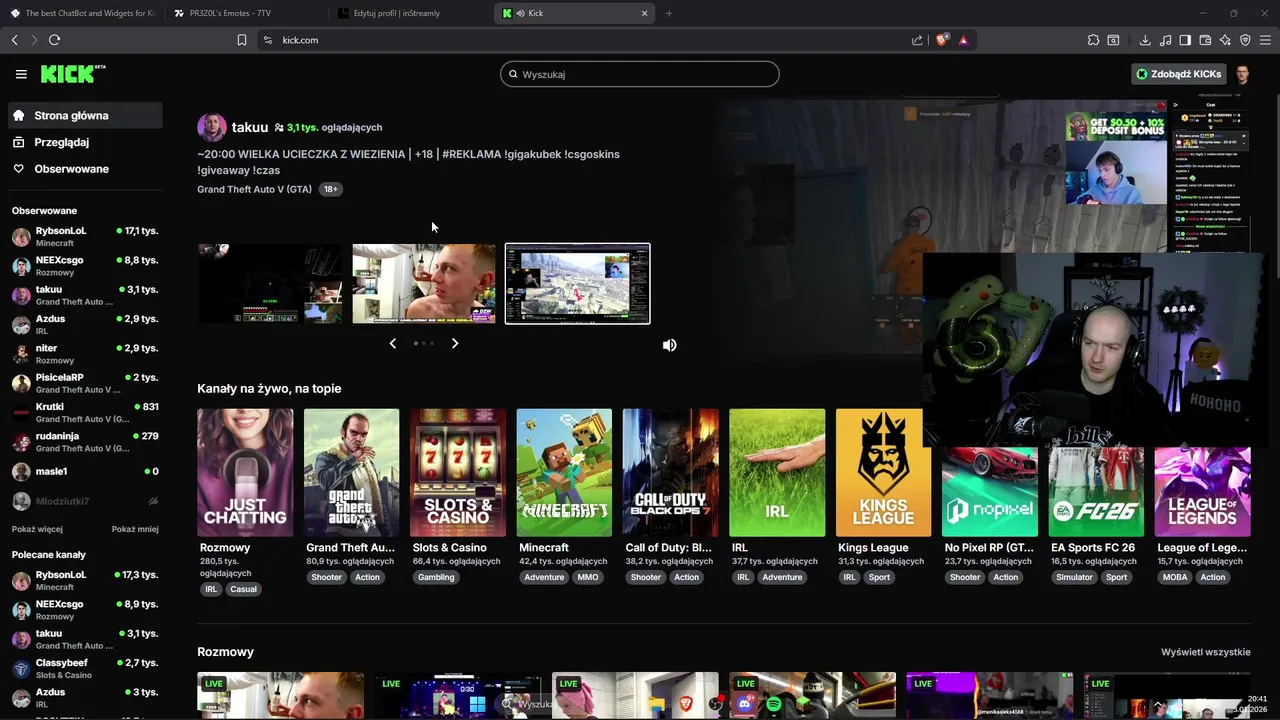The height and width of the screenshot is (720, 1280).
Task: Click the Grand Theft Auto V (GTA) link
Action: click(x=254, y=189)
